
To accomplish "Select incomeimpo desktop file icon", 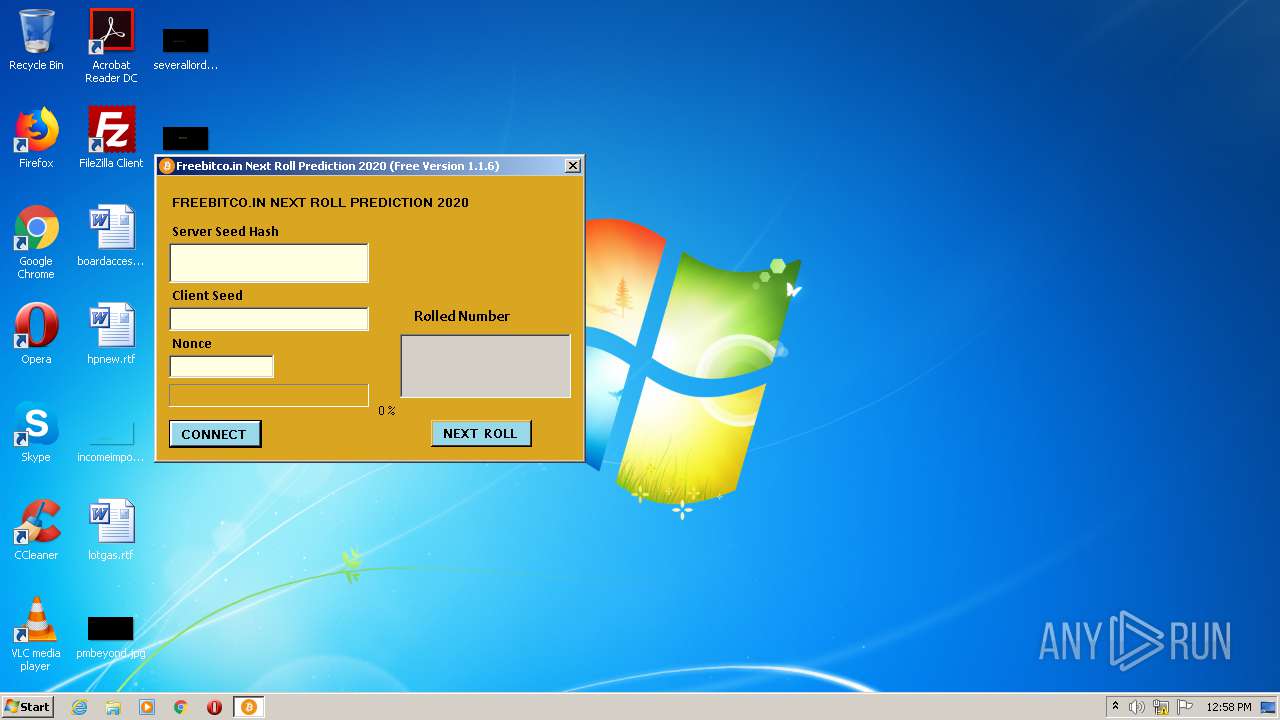I will [x=111, y=440].
